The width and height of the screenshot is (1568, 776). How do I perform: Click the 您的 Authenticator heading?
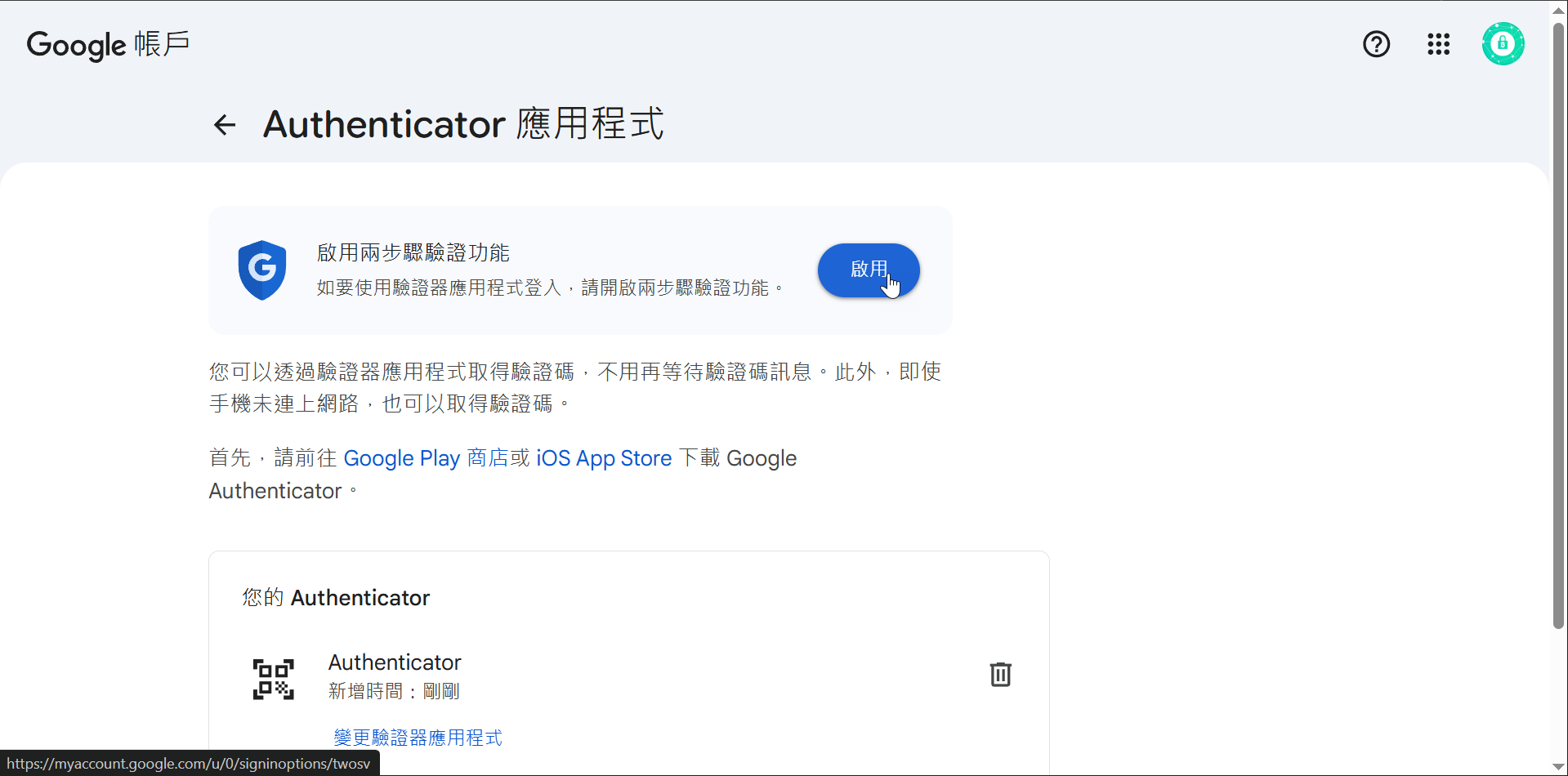point(336,598)
